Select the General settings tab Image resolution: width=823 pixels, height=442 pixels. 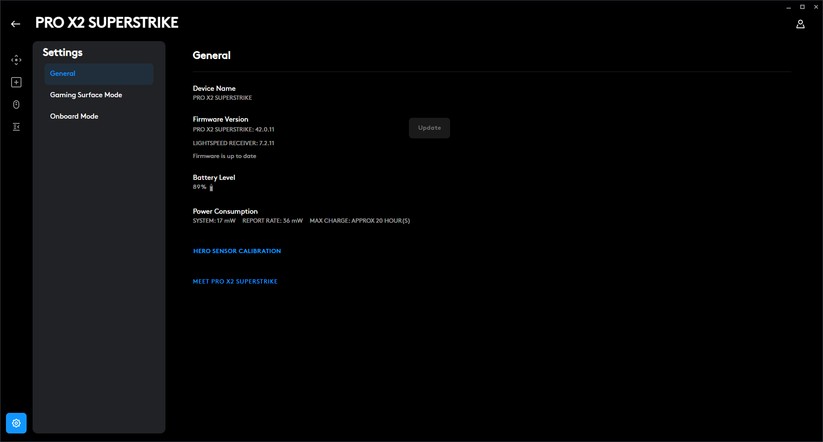[99, 73]
